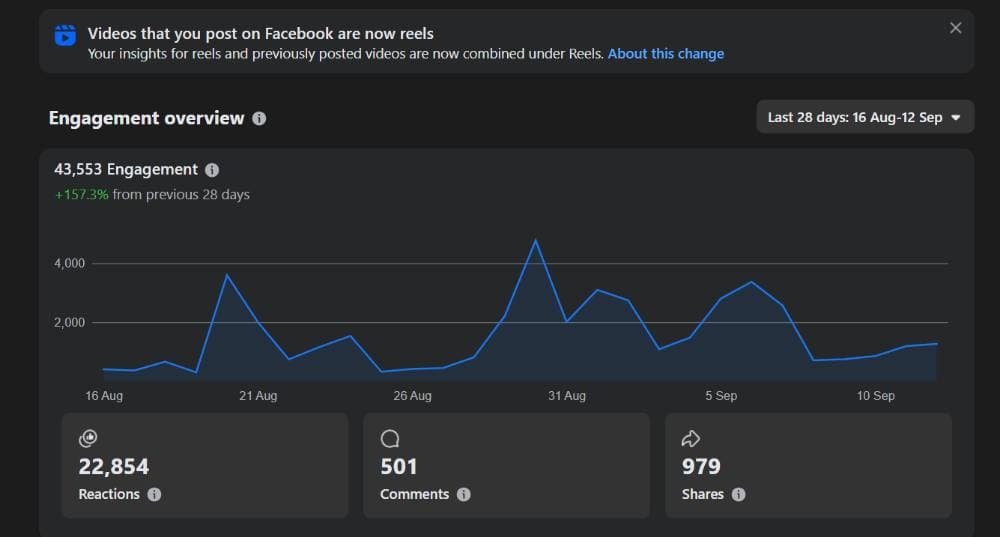Click info icon next to Shares label

(x=739, y=494)
